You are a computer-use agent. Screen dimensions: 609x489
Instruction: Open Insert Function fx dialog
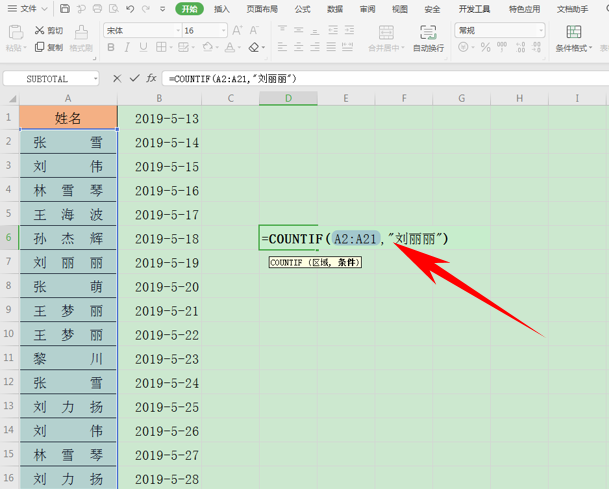pos(151,78)
